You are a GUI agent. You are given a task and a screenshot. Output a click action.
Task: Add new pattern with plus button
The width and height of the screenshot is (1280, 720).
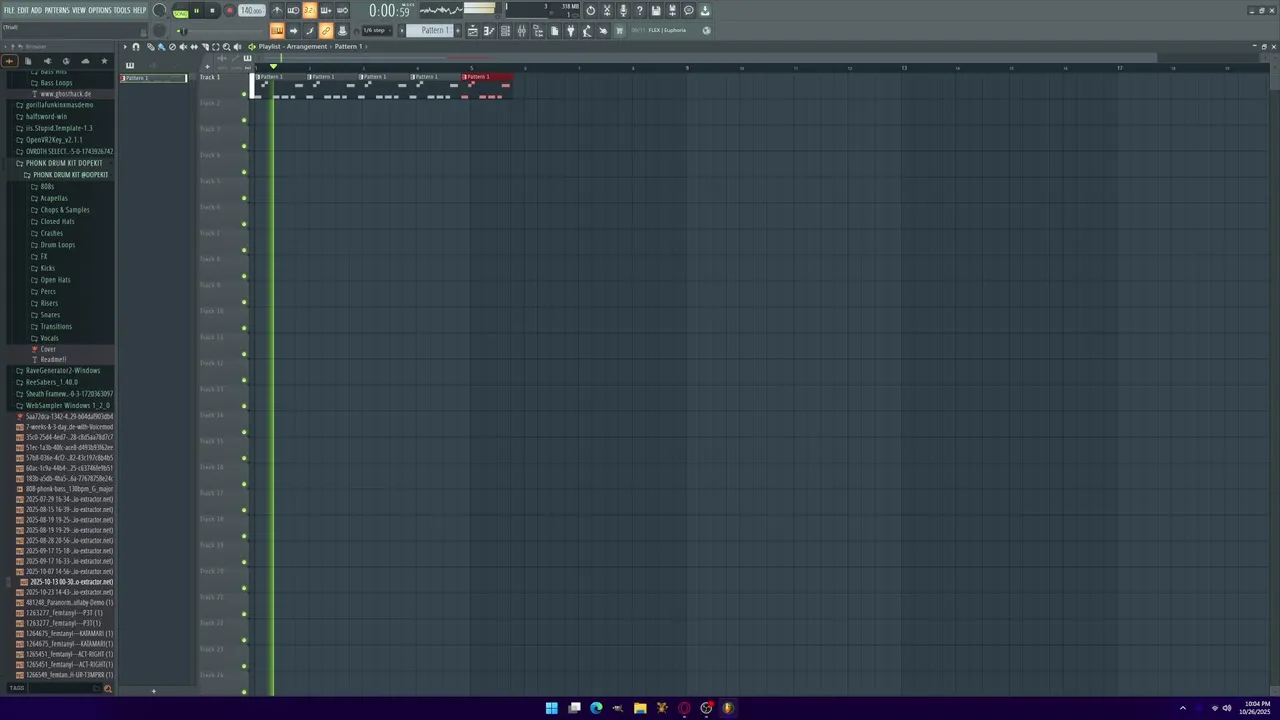(x=458, y=30)
